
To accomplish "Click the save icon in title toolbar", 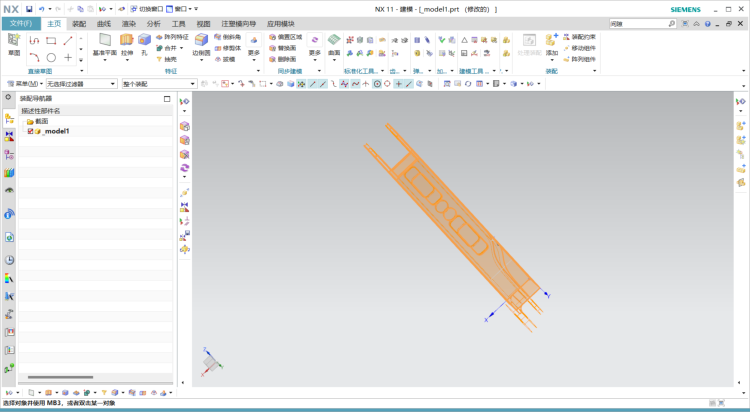I will pyautogui.click(x=29, y=8).
